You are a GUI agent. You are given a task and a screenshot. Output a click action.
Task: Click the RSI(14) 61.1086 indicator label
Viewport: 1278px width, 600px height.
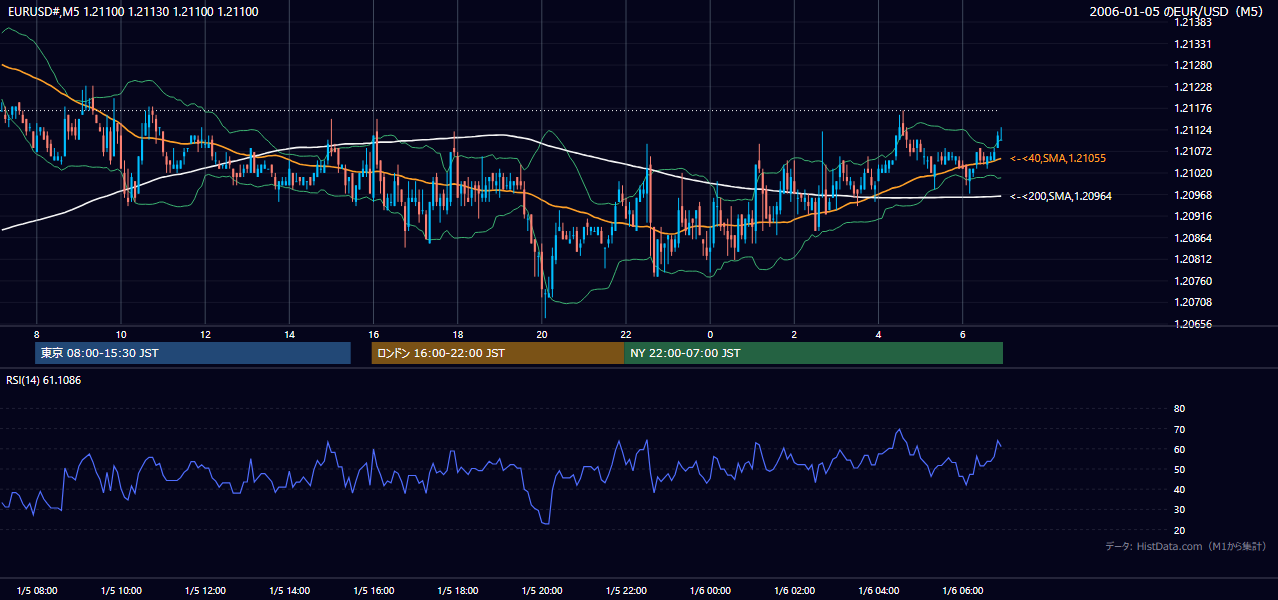(x=44, y=380)
